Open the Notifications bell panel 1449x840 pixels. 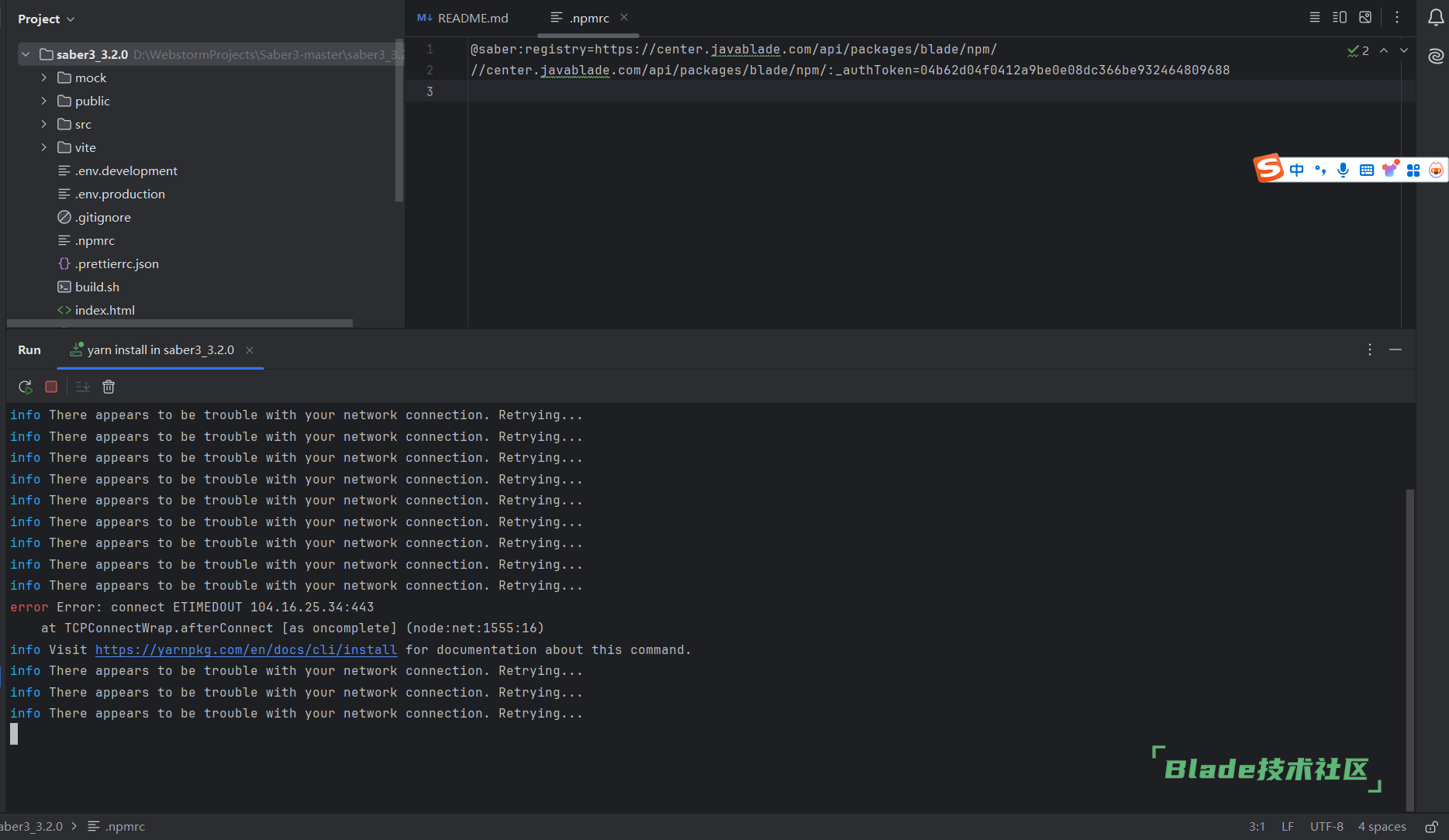click(1436, 18)
